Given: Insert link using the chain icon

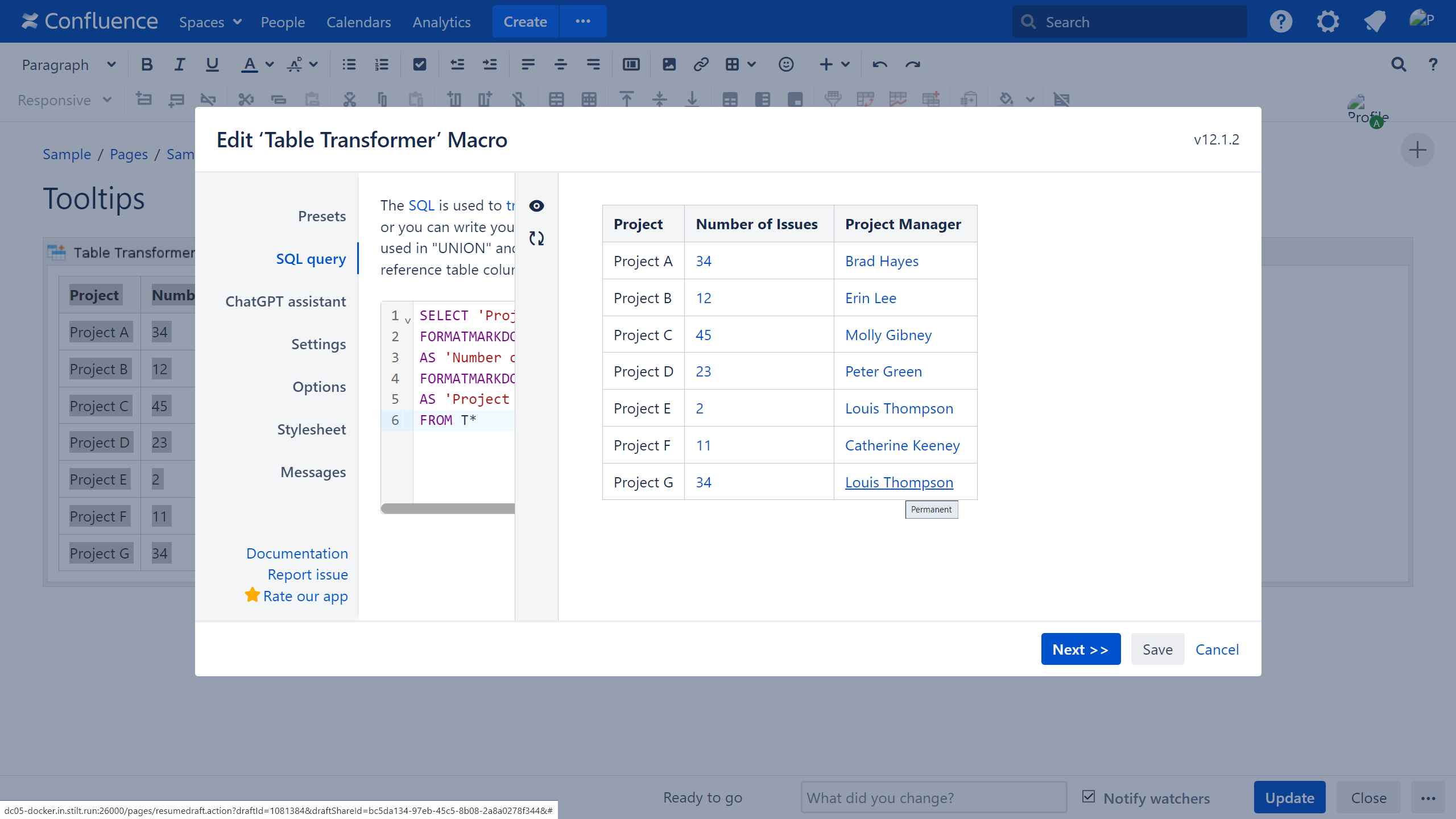Looking at the screenshot, I should (701, 65).
